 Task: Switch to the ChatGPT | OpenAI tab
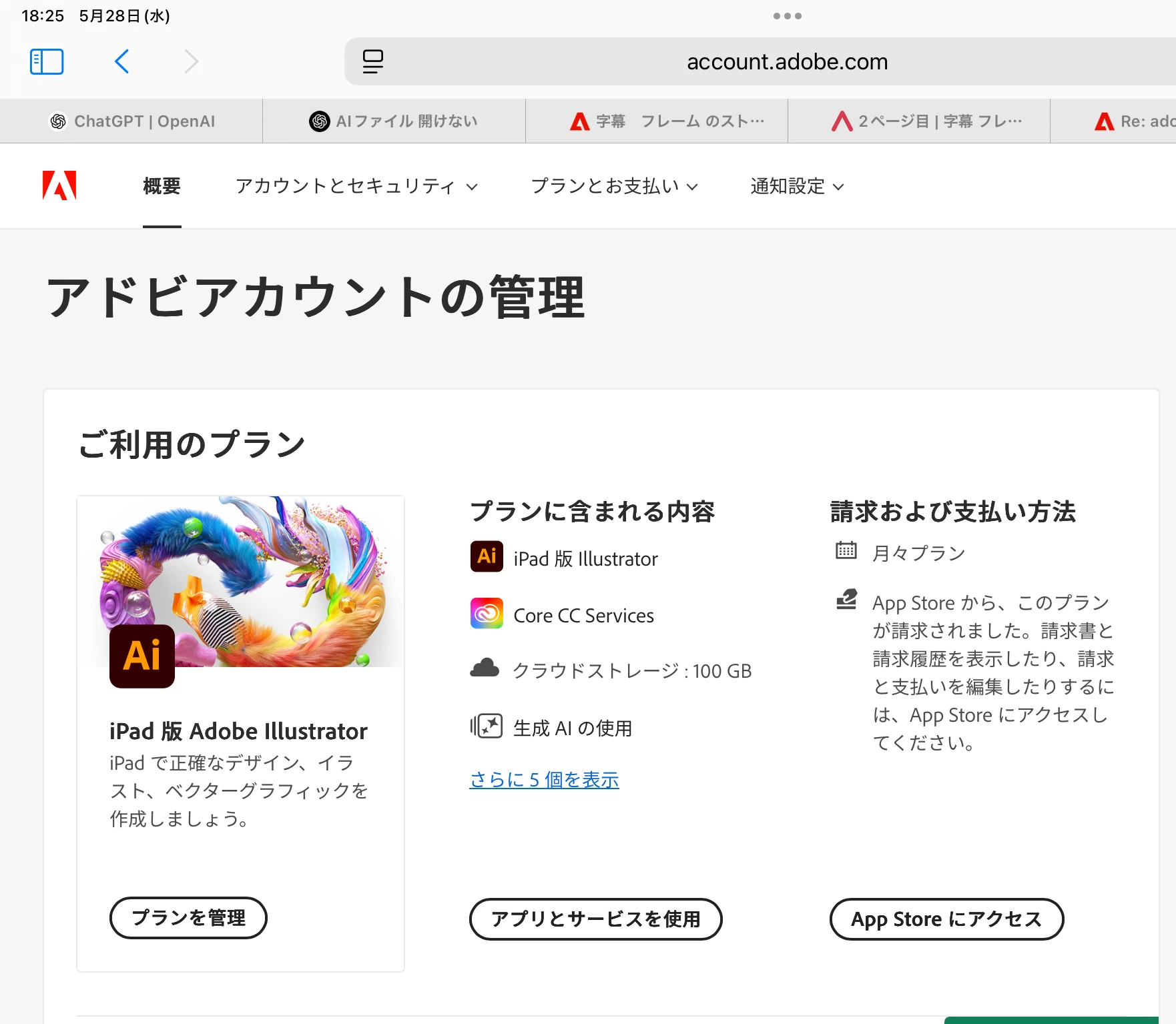click(131, 121)
